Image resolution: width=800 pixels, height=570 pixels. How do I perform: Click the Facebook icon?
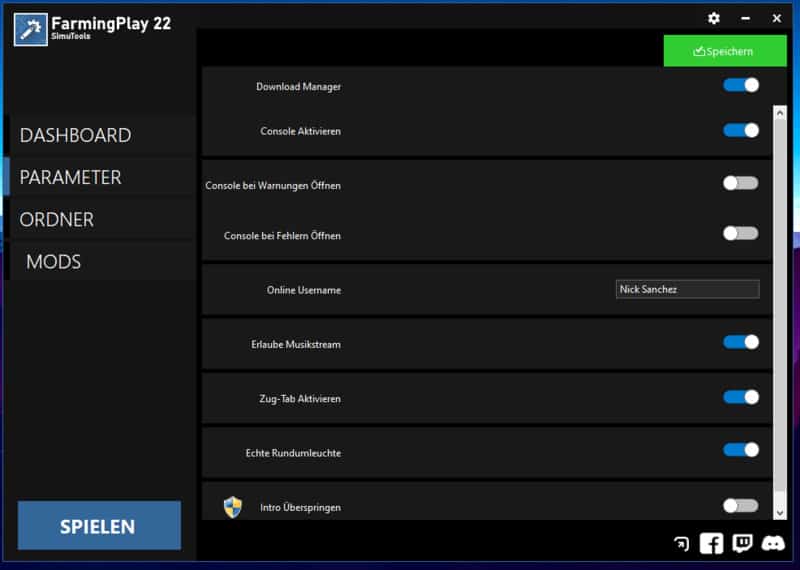pyautogui.click(x=711, y=543)
